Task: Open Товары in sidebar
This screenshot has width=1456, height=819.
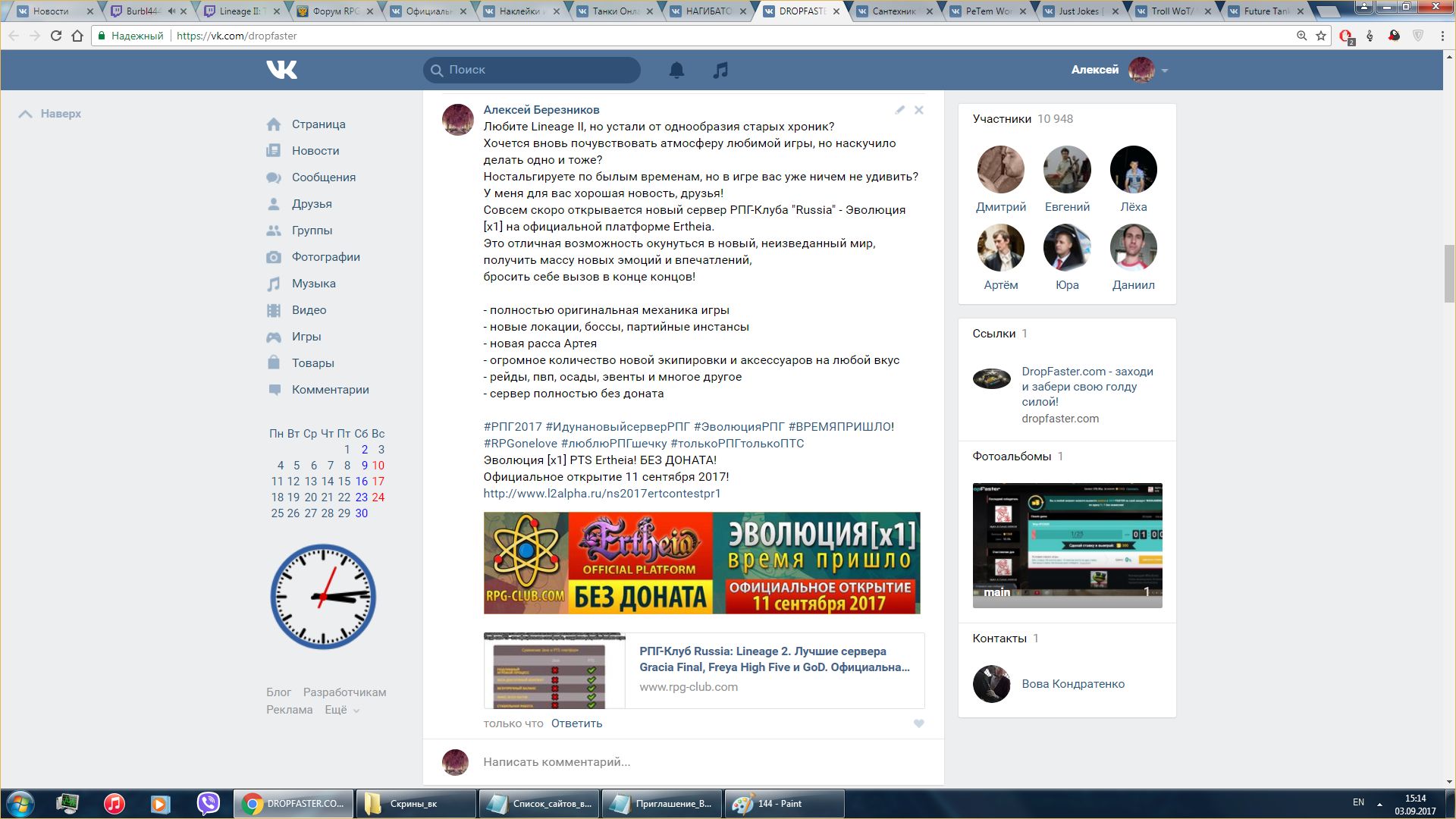Action: pos(313,363)
